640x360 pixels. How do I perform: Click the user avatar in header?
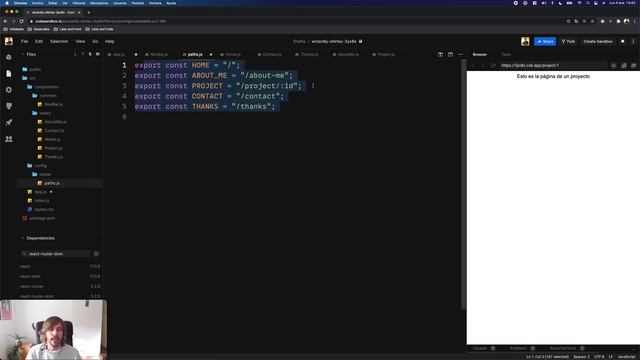coord(525,41)
